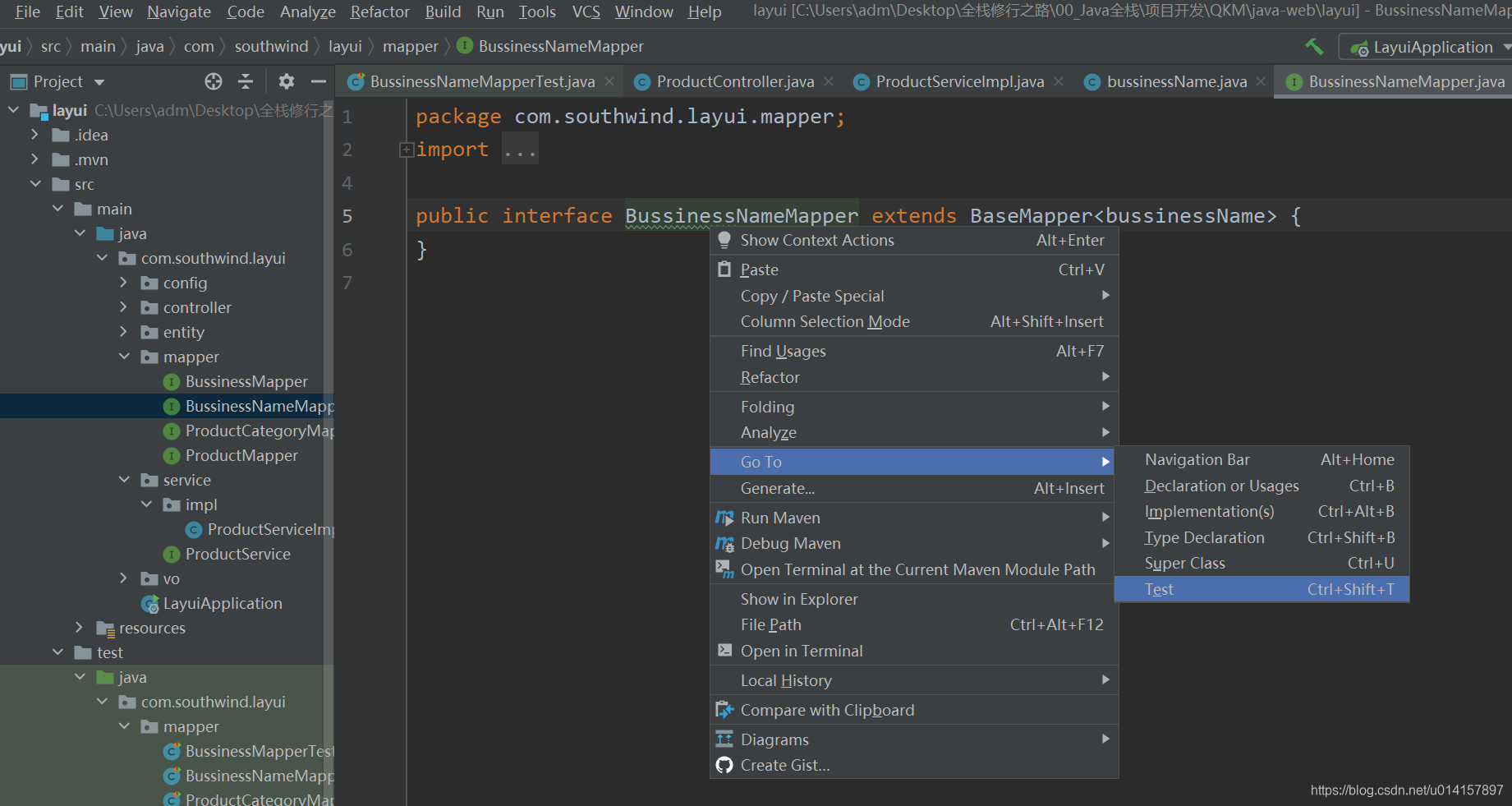
Task: Click the BaseMapper type in the code
Action: pyautogui.click(x=1032, y=216)
